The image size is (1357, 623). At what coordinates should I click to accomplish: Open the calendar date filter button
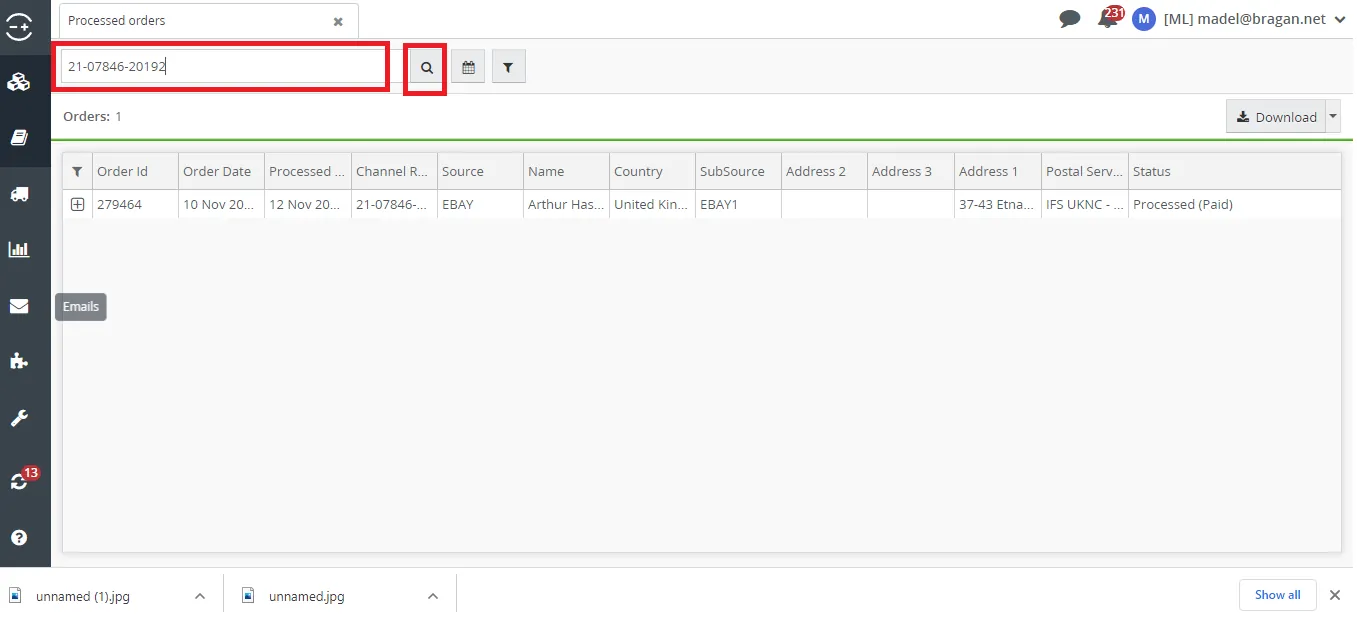tap(468, 67)
